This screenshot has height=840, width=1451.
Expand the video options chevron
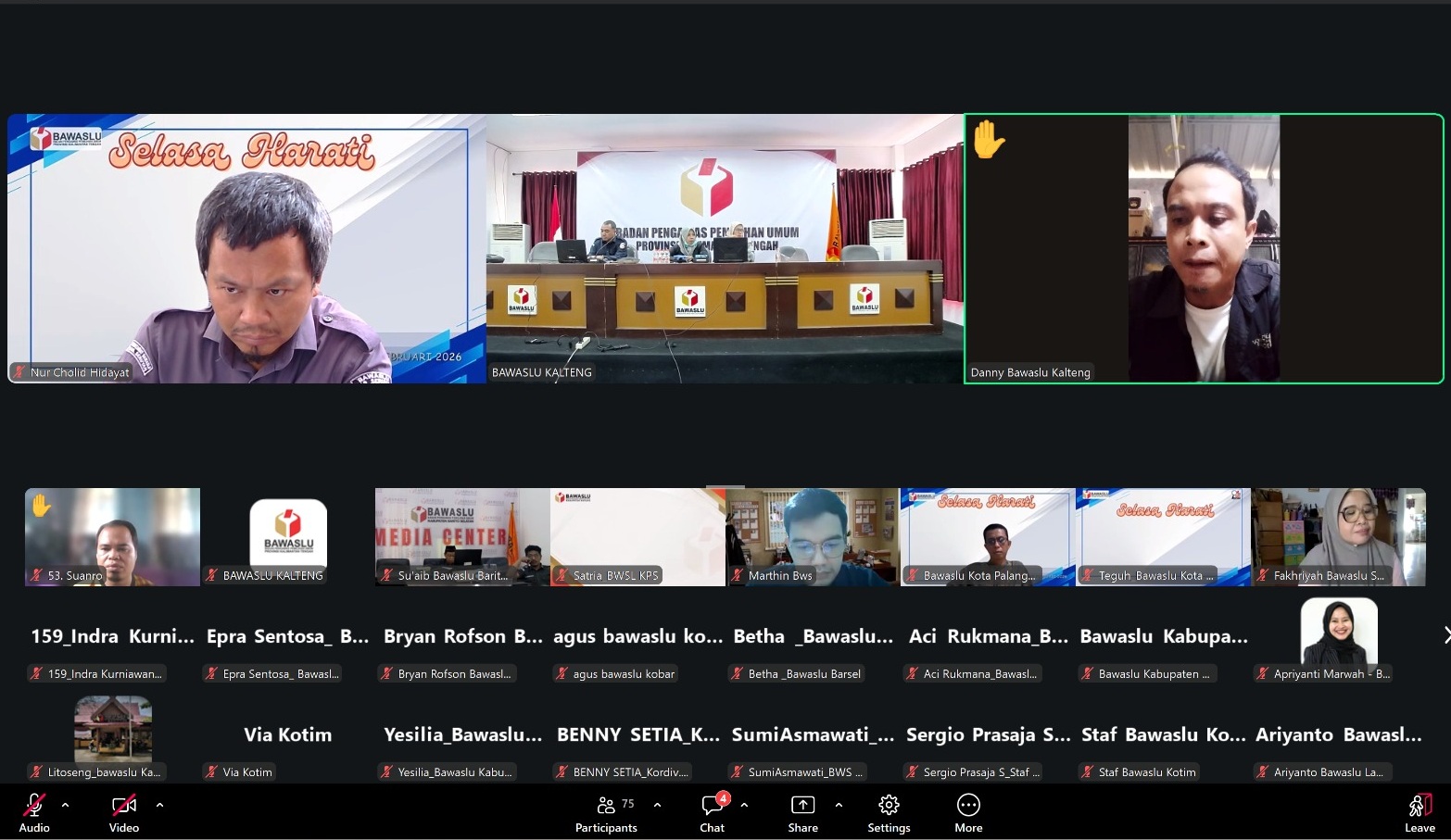click(159, 805)
